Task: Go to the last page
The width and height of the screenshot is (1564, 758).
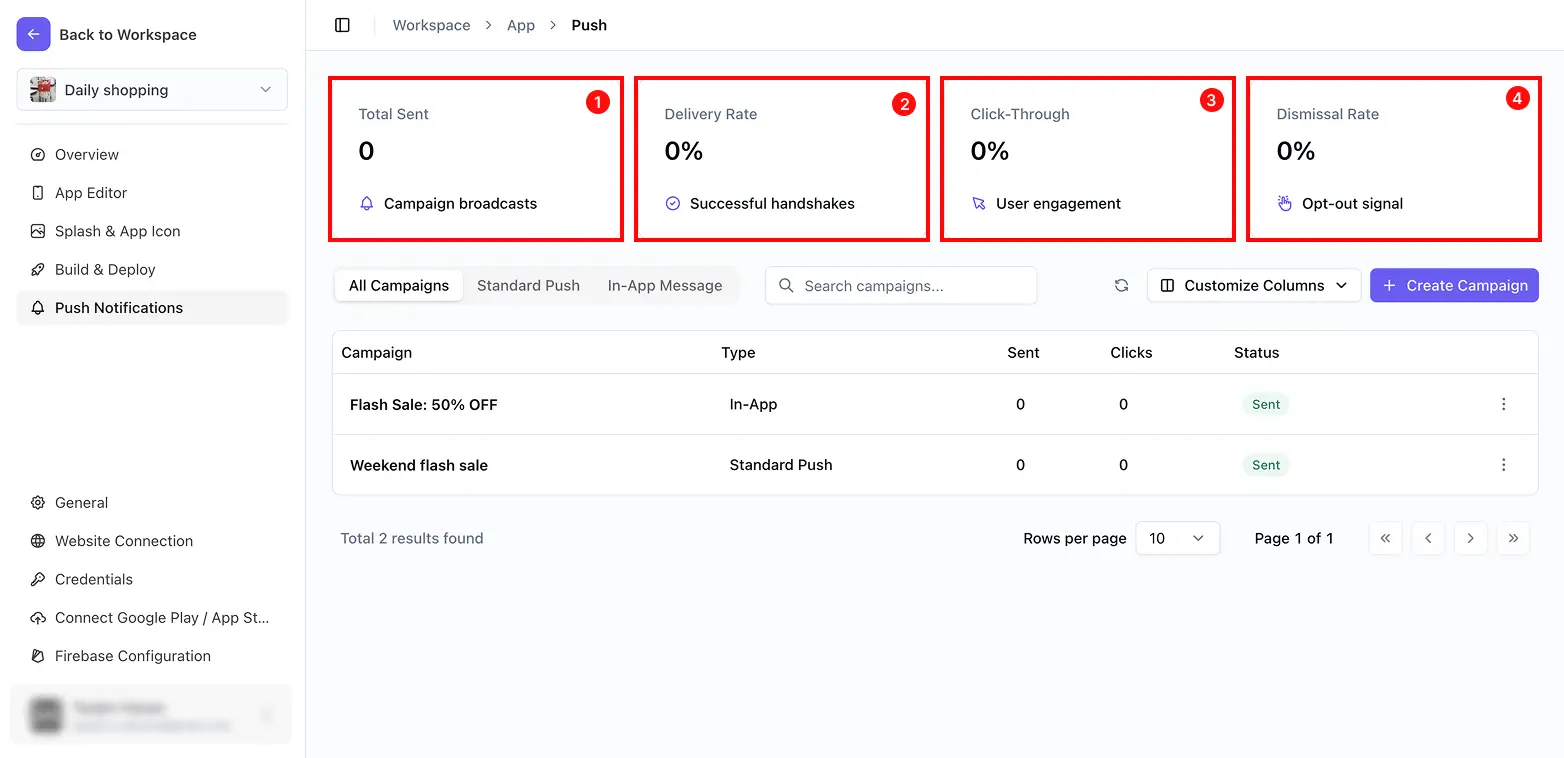Action: click(1513, 538)
